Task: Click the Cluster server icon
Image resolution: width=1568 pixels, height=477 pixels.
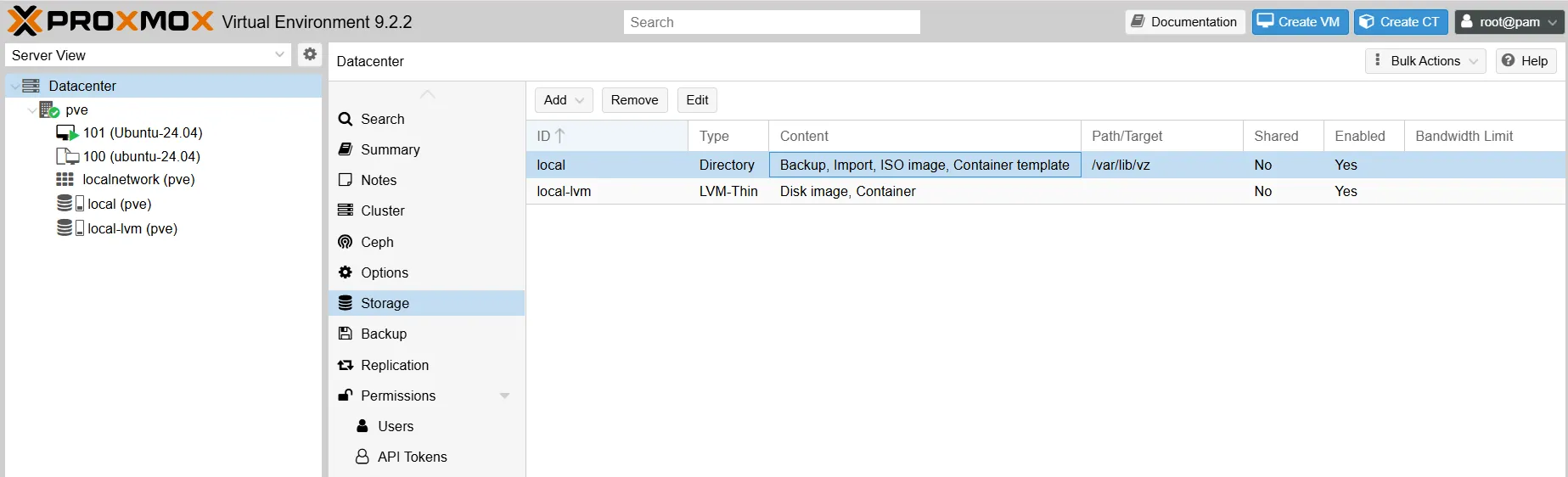Action: pyautogui.click(x=346, y=210)
